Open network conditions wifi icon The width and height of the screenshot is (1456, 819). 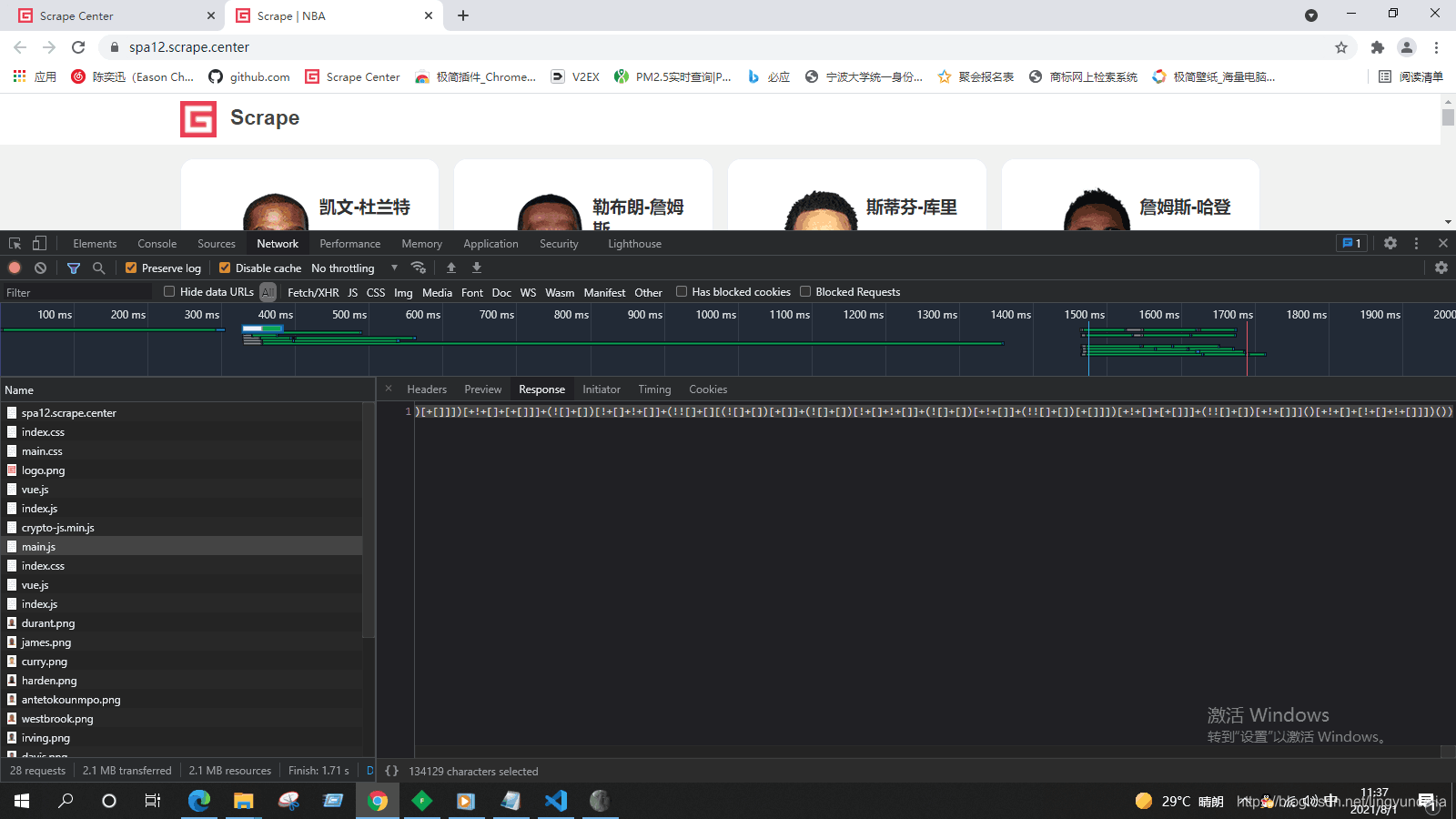[419, 268]
